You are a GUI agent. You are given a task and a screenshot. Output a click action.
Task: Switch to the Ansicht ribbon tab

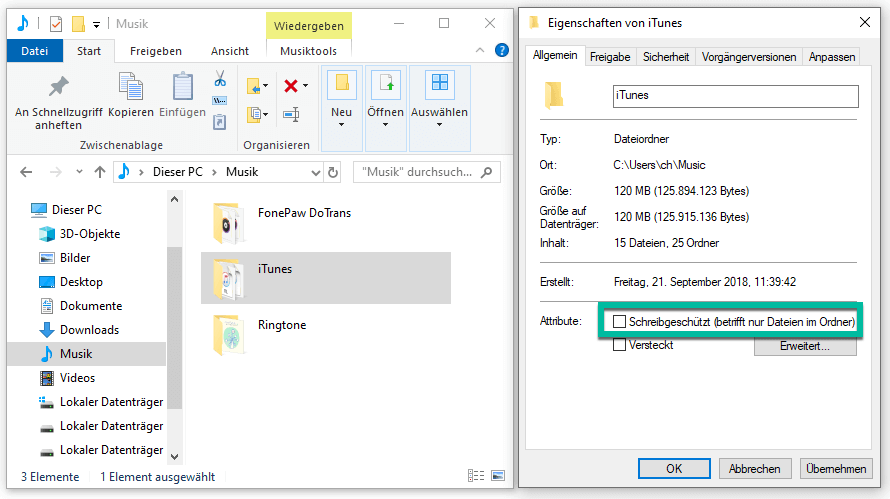pos(230,51)
